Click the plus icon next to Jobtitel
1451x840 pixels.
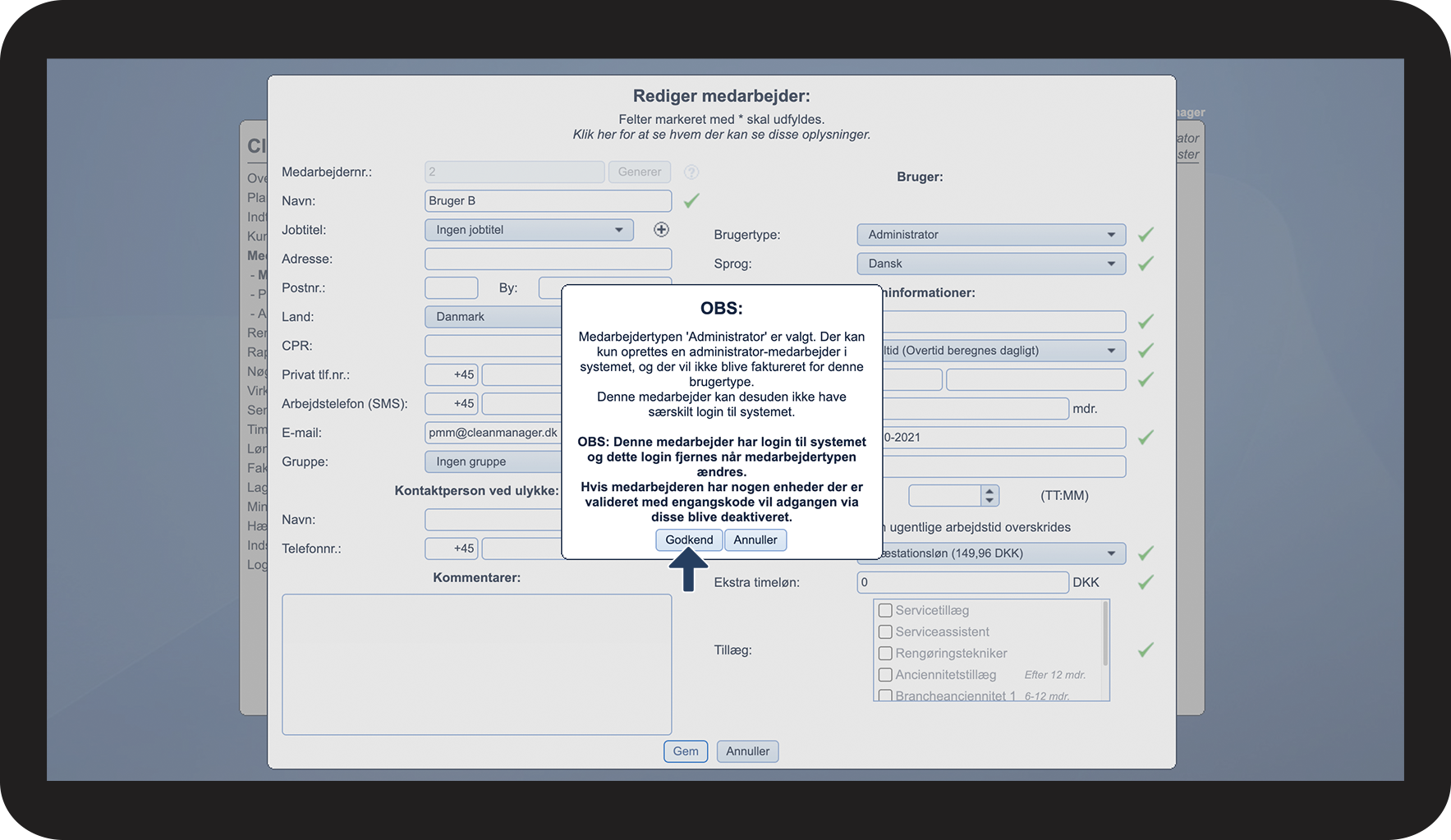pos(661,230)
